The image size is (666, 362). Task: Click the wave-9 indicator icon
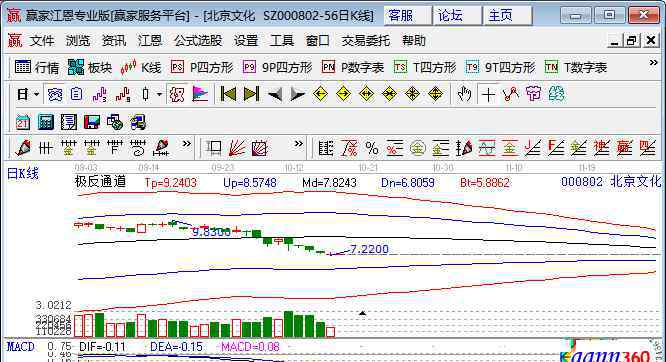pyautogui.click(x=123, y=94)
